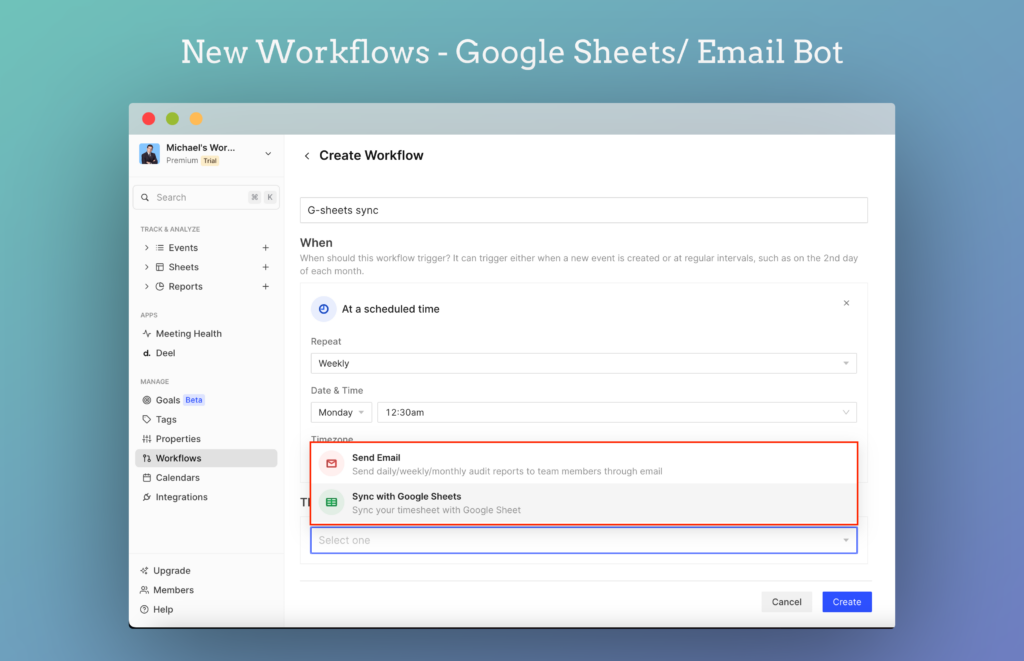Focus the sidebar Search field
1024x661 pixels.
click(206, 197)
